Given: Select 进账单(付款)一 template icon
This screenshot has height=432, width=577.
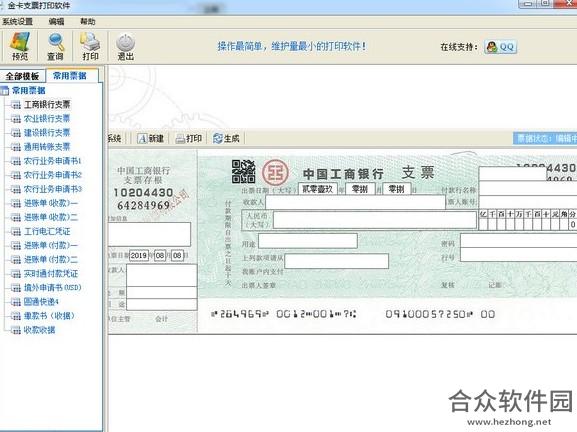Looking at the screenshot, I should pyautogui.click(x=16, y=245).
